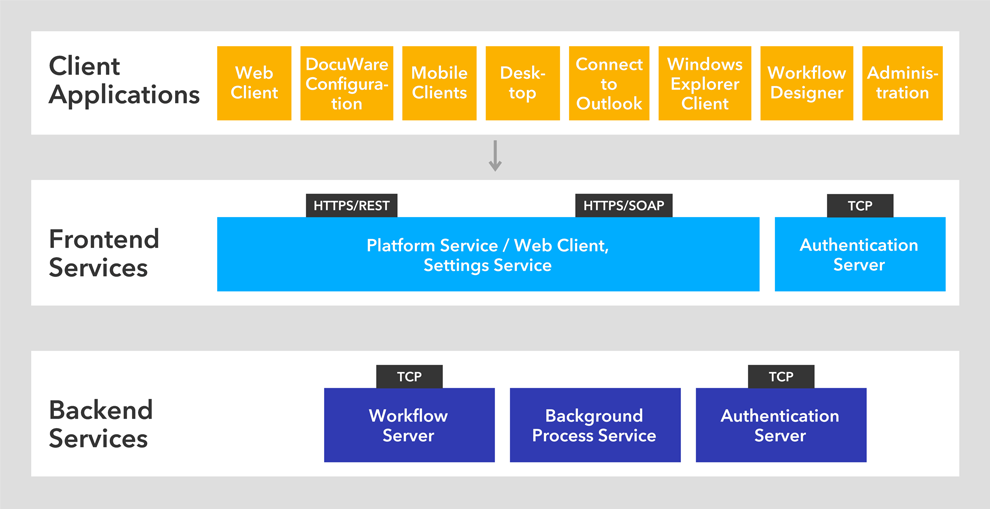
Task: Open the Mobile Clients tile
Action: [439, 83]
